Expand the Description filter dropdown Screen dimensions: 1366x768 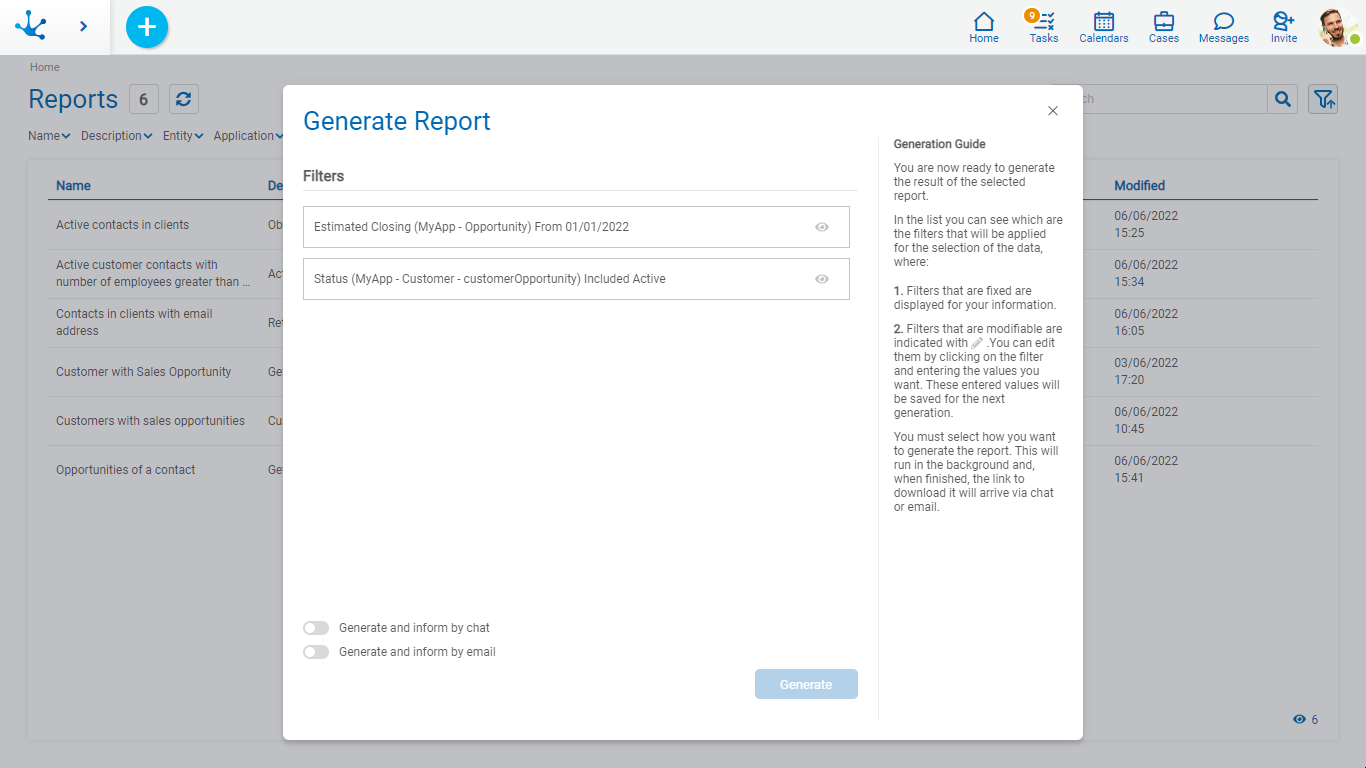(x=116, y=136)
